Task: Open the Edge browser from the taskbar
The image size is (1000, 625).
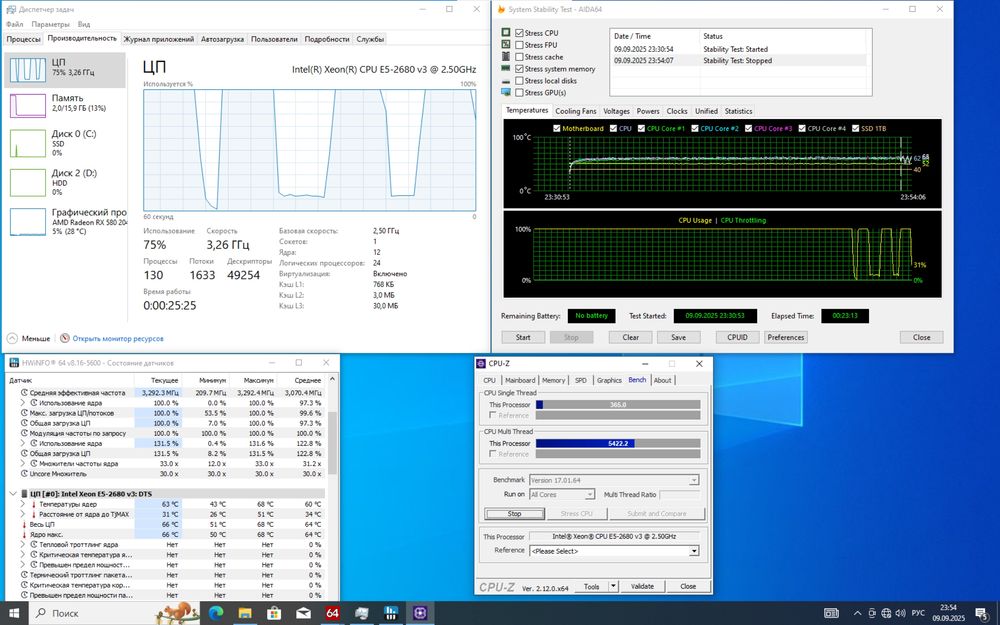Action: click(216, 613)
